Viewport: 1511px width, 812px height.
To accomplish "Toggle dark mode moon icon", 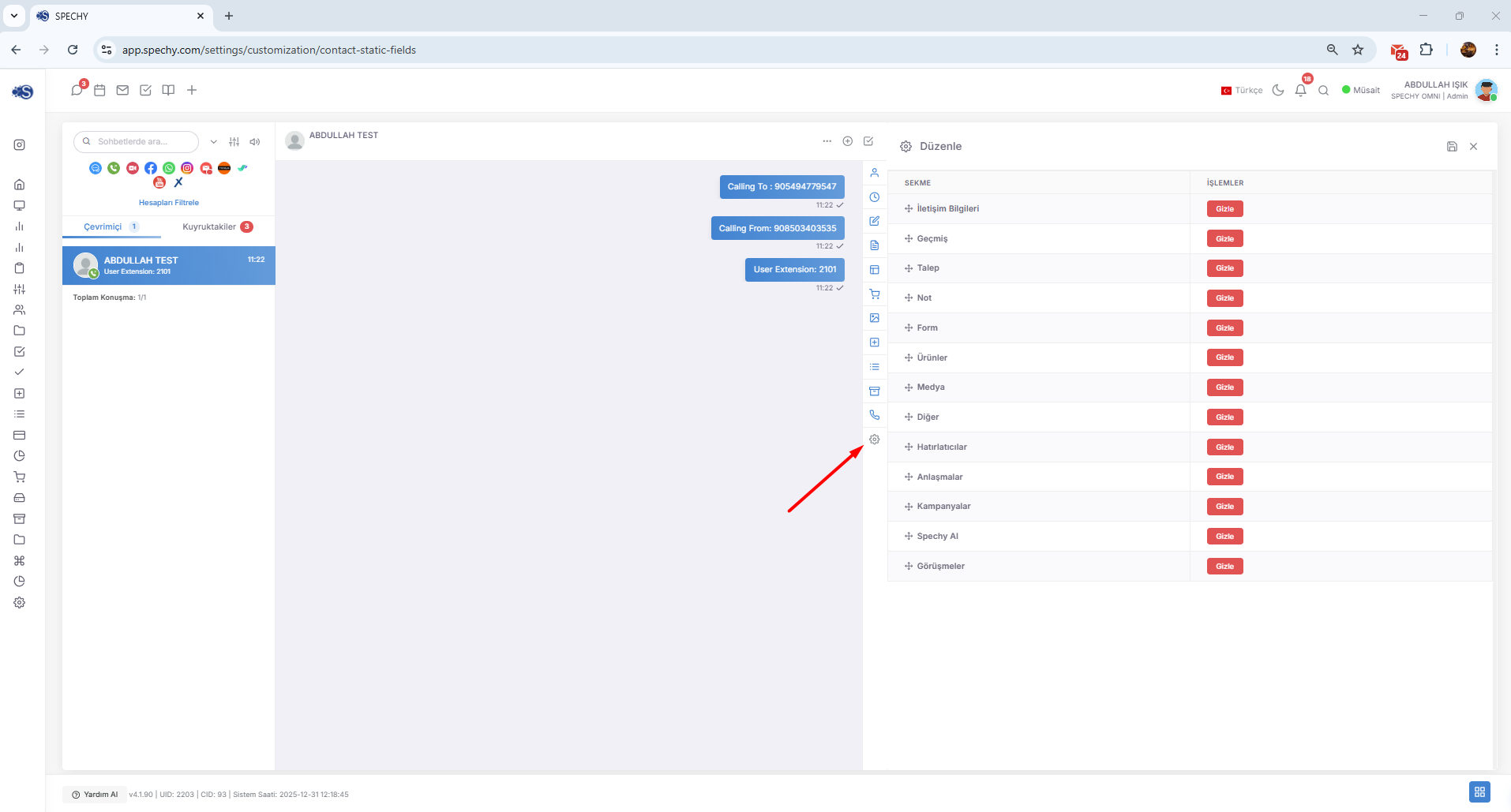I will (1278, 90).
